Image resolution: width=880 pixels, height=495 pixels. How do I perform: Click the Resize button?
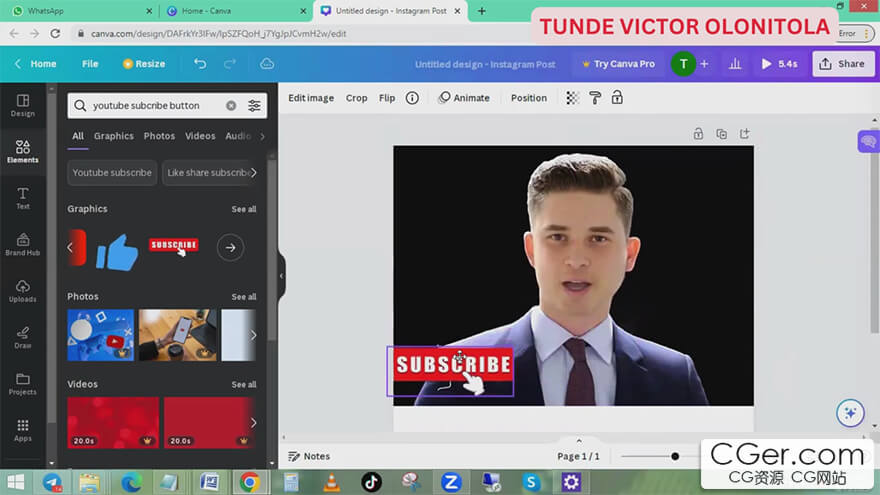tap(144, 64)
